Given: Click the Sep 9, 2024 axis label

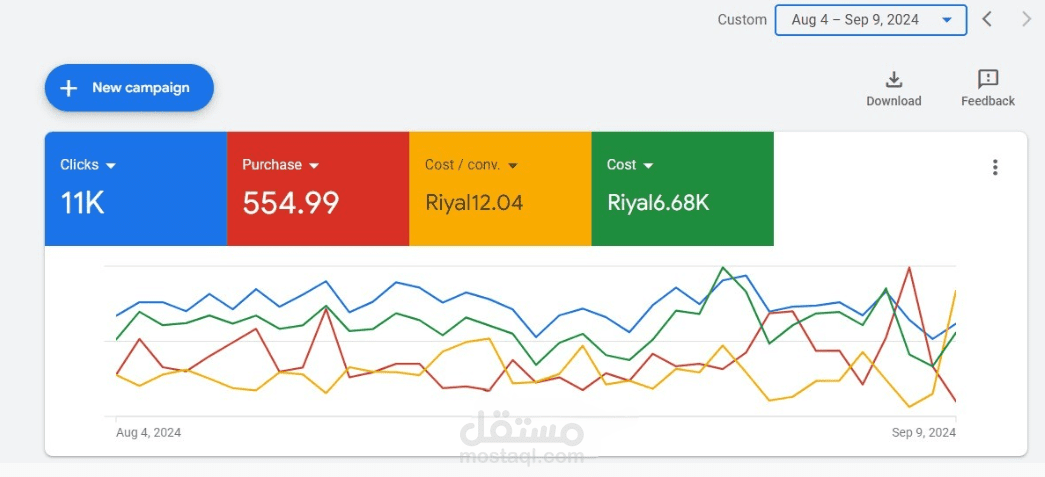Looking at the screenshot, I should (x=924, y=432).
